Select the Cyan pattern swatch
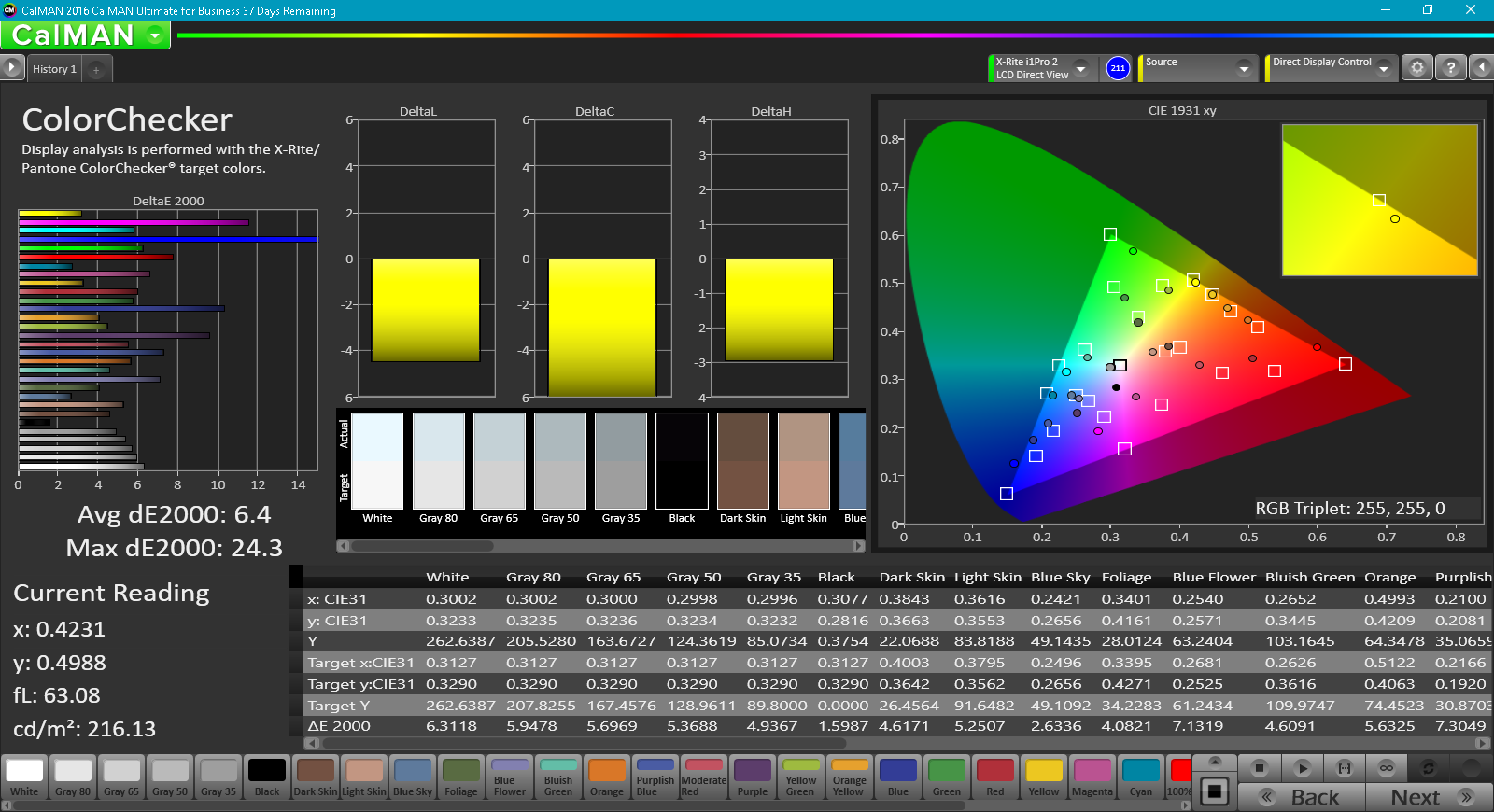Viewport: 1494px width, 812px height. point(1141,777)
